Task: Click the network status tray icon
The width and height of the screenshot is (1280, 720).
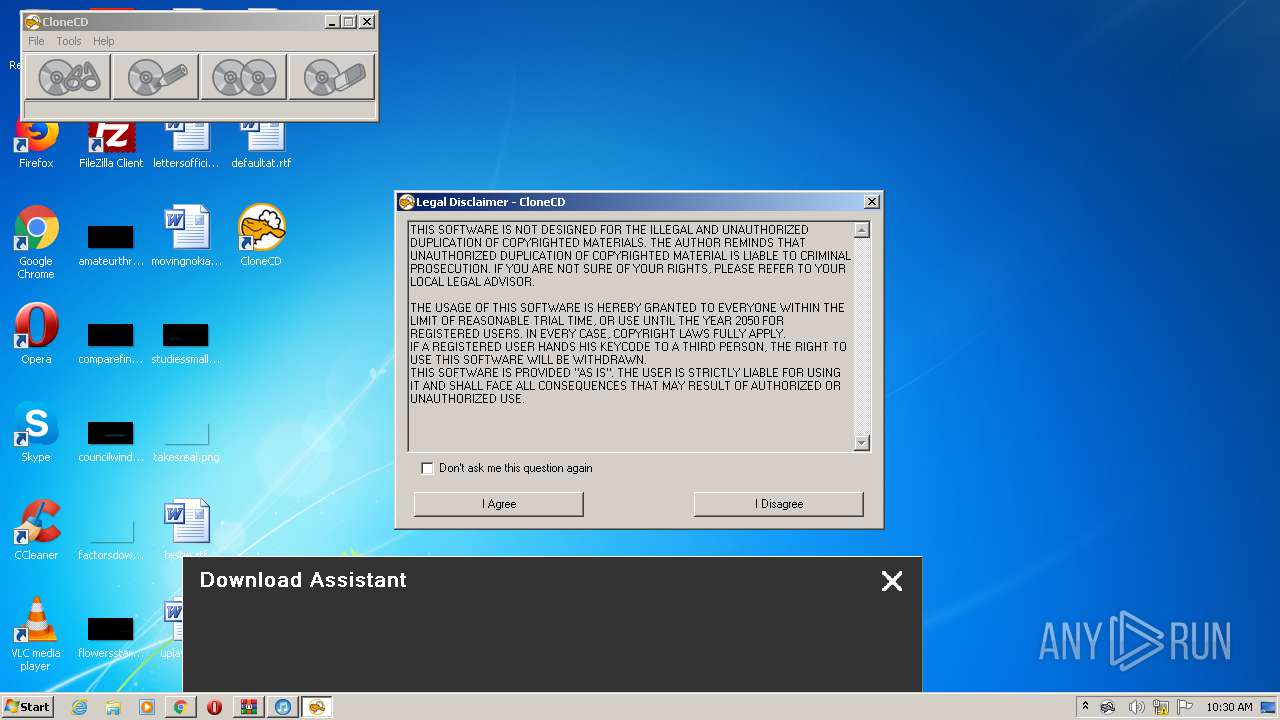Action: pos(1160,707)
